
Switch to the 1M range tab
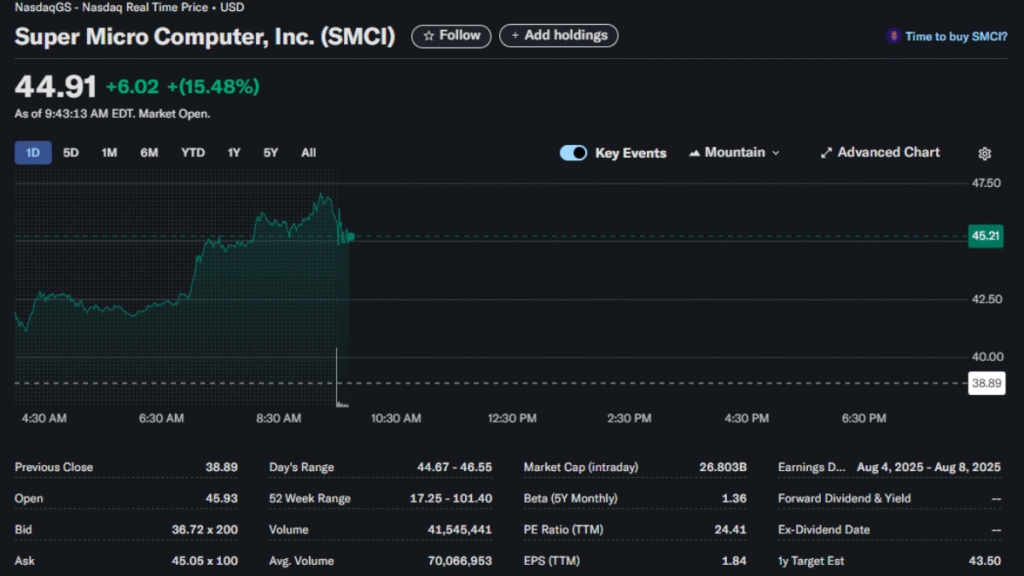tap(109, 153)
